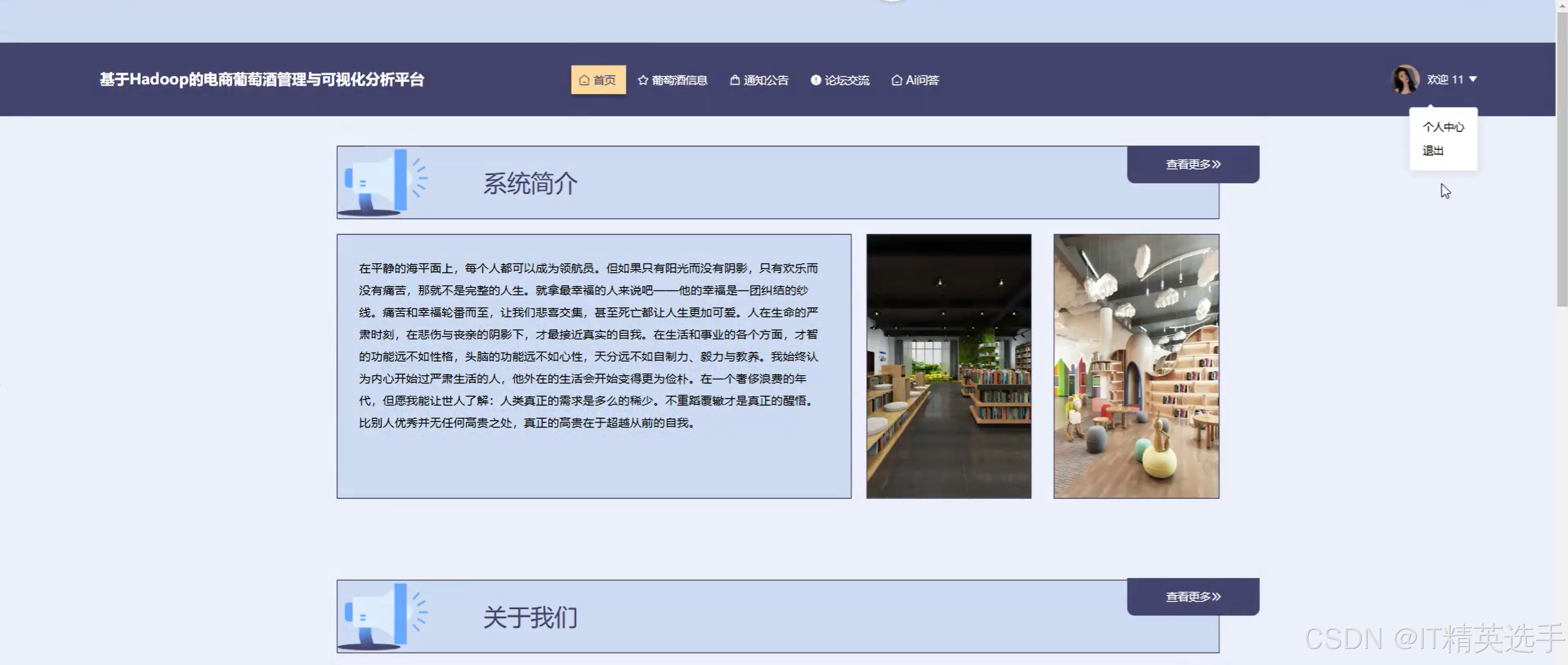The height and width of the screenshot is (665, 1568).
Task: Select 个人中心 from the user menu
Action: (x=1443, y=127)
